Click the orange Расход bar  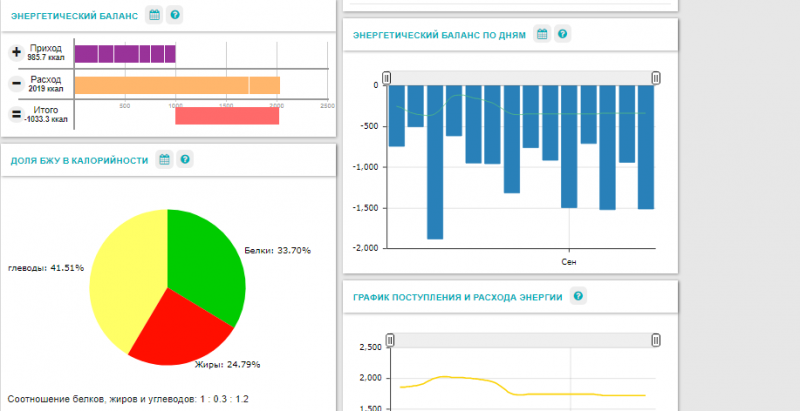tap(177, 85)
